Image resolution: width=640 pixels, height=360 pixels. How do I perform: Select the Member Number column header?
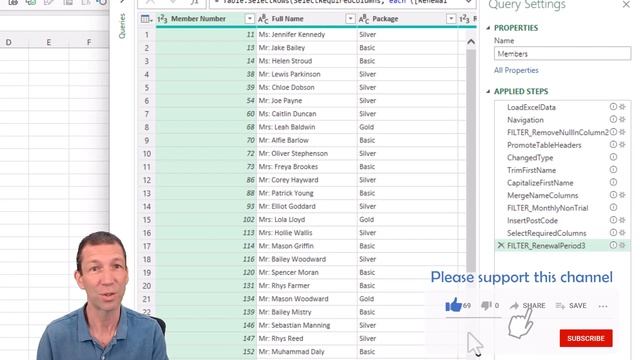(198, 19)
